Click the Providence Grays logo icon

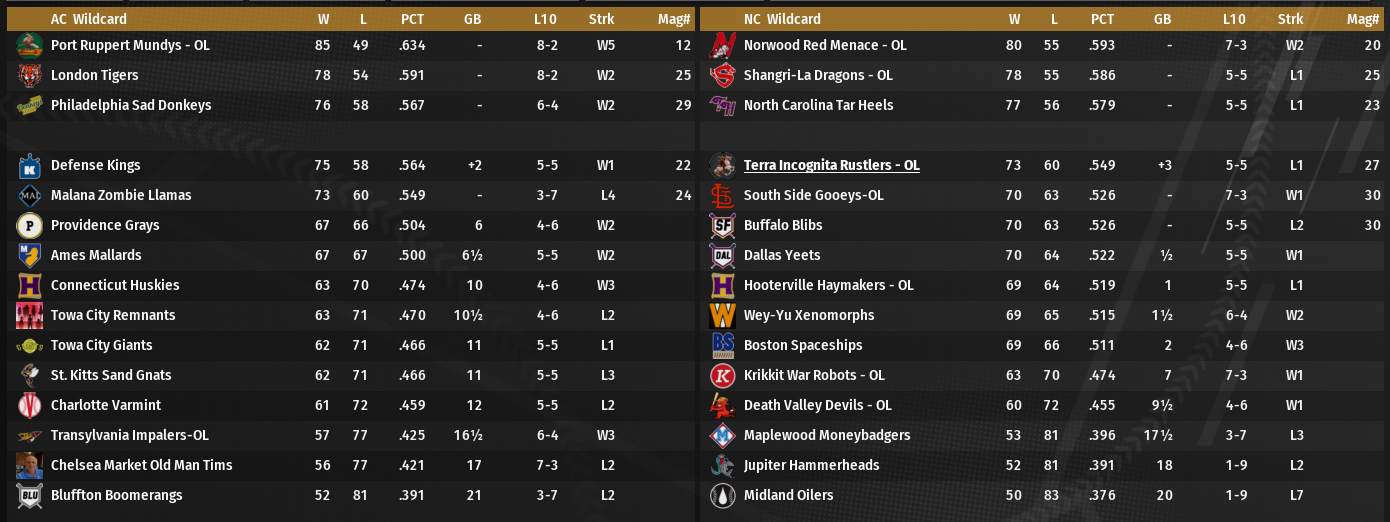pos(28,225)
